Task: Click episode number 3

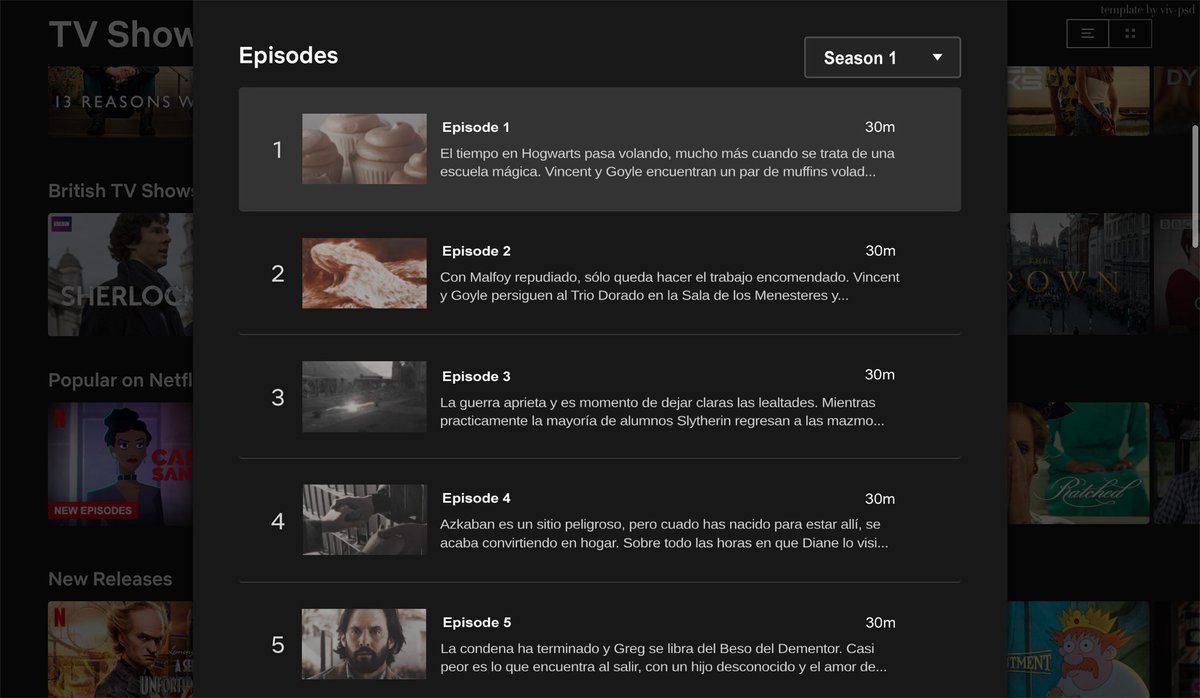Action: pyautogui.click(x=278, y=397)
